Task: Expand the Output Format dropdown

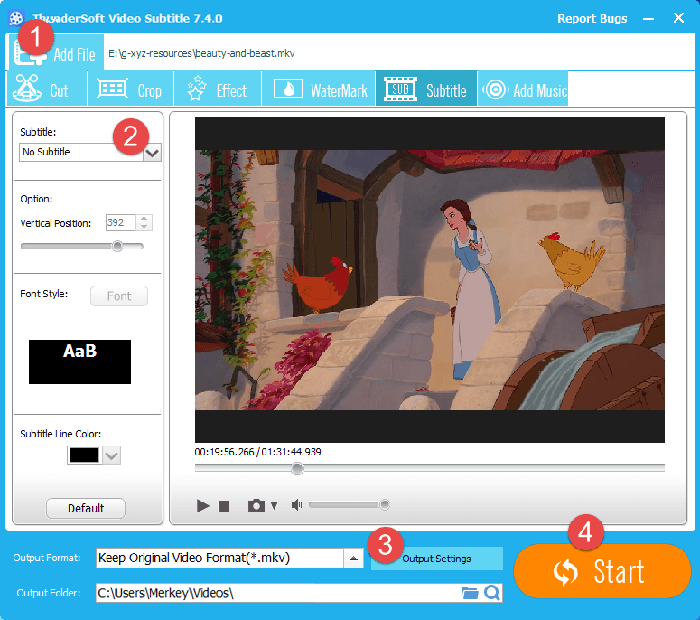Action: click(354, 558)
